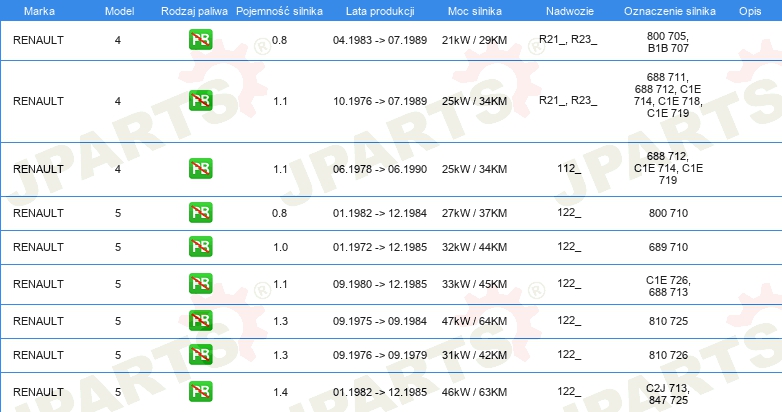Viewport: 782px width, 412px height.
Task: Select RENAULT in the 810 726 row
Action: 38,355
